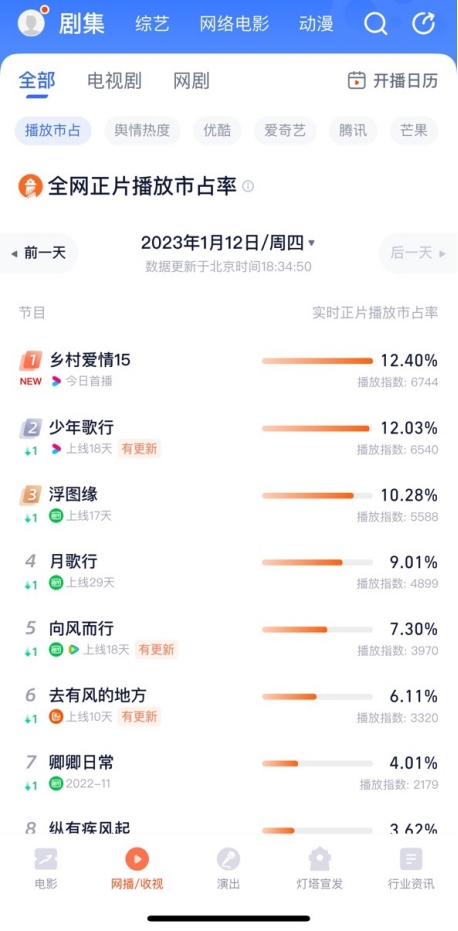
Task: Tap the share arrow icon
Action: click(x=424, y=24)
